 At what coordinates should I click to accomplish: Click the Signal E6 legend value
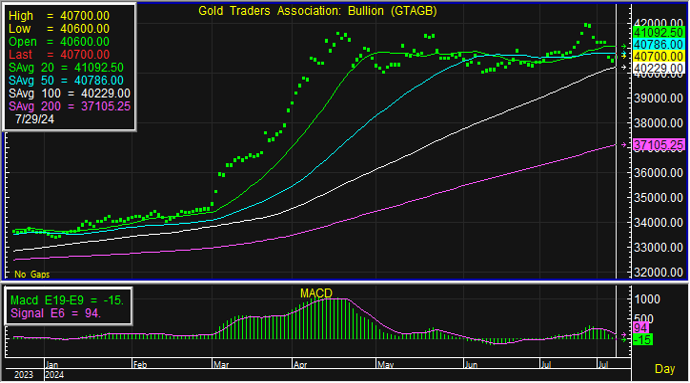click(x=55, y=313)
